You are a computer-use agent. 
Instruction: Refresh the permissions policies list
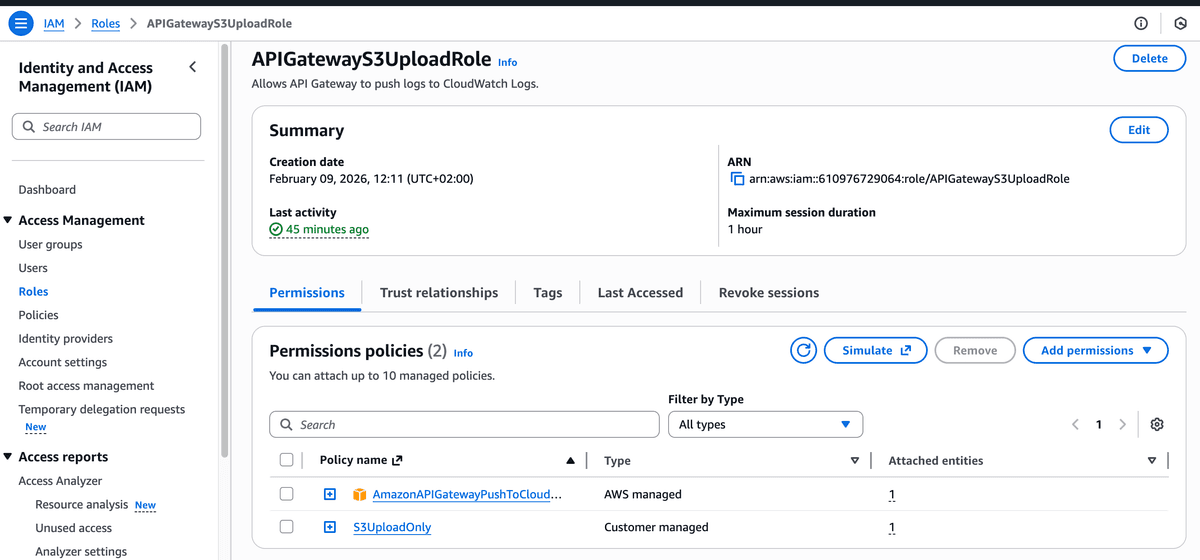click(803, 350)
